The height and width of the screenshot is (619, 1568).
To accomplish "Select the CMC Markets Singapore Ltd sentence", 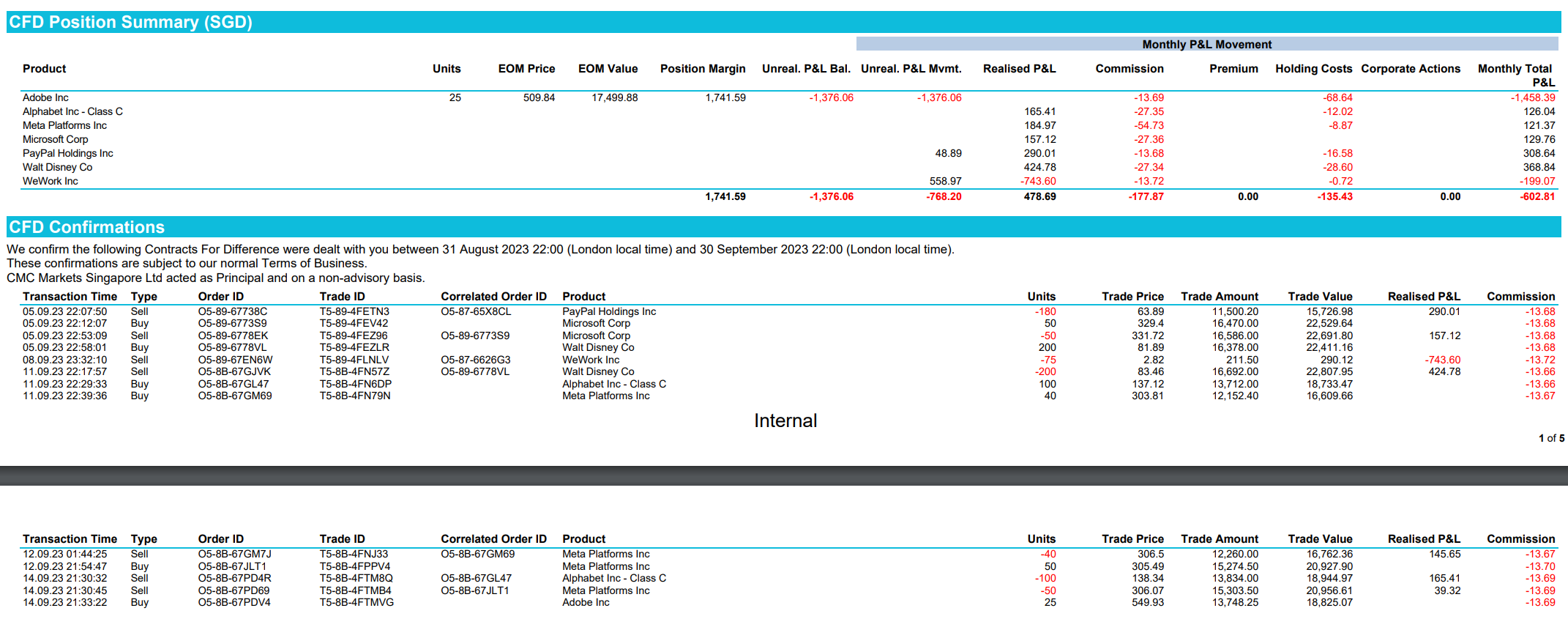I will (x=215, y=278).
